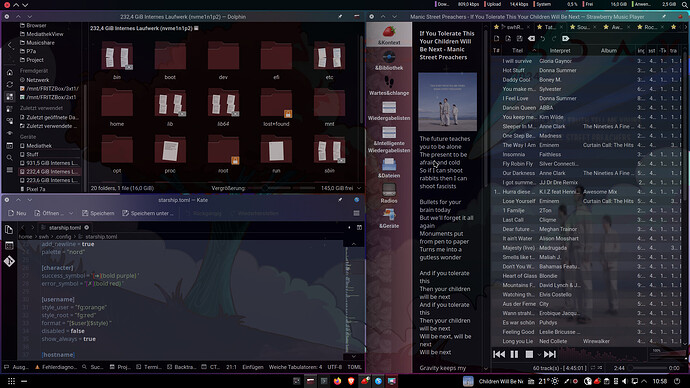Open dropdown arrow next to Öffnen in Kate
Screen dimensions: 690x388
point(71,213)
